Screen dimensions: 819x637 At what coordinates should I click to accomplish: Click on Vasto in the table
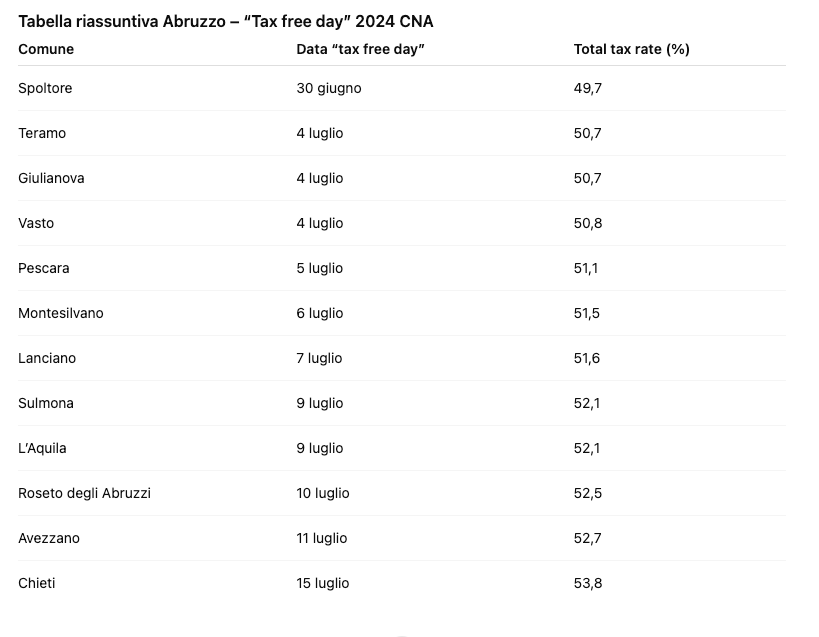(x=36, y=223)
